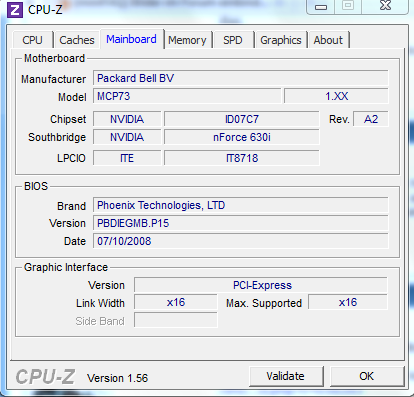This screenshot has height=397, width=414.
Task: Click the Rev. field A2
Action: click(x=371, y=119)
